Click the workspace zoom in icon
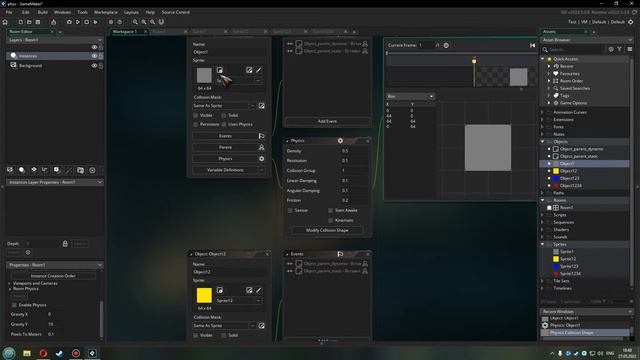 (x=144, y=22)
